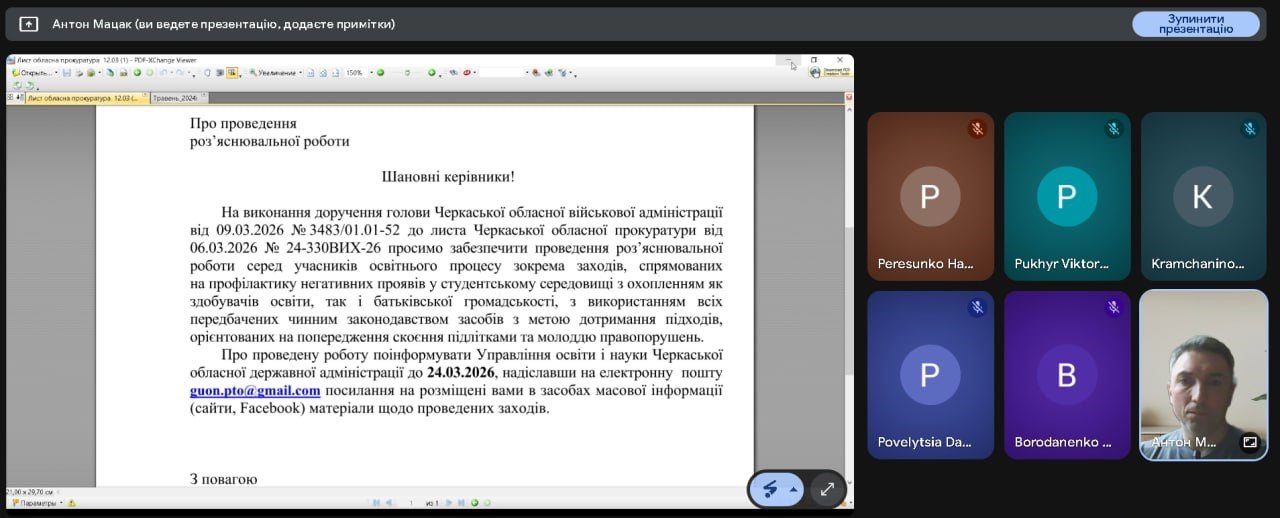Click the warning triangle icon near Параметры
Image resolution: width=1280 pixels, height=518 pixels.
[x=71, y=503]
